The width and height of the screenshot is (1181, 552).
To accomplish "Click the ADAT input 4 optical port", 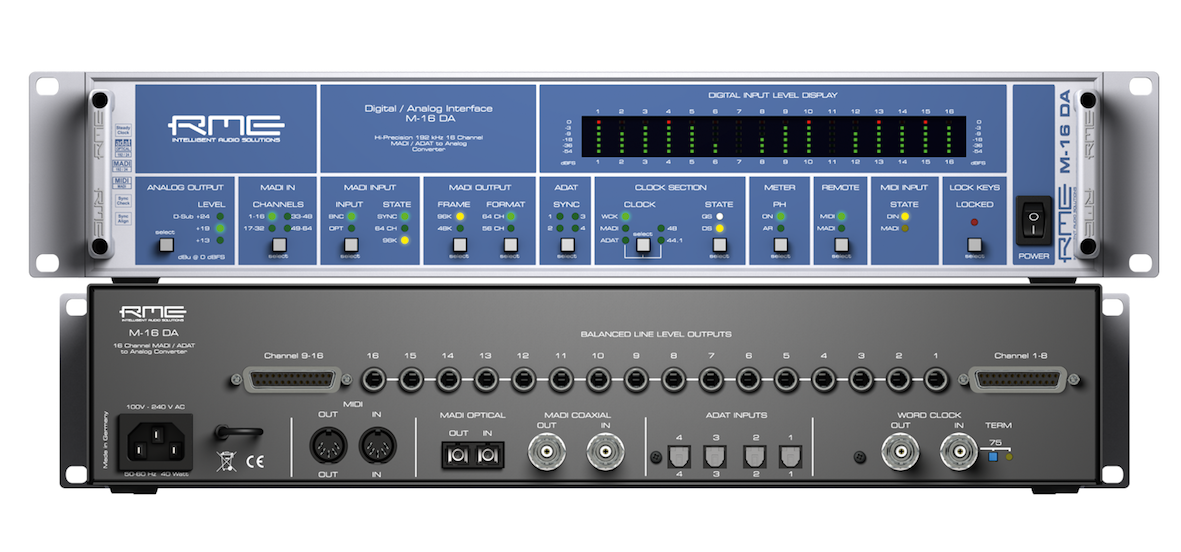I will point(679,456).
